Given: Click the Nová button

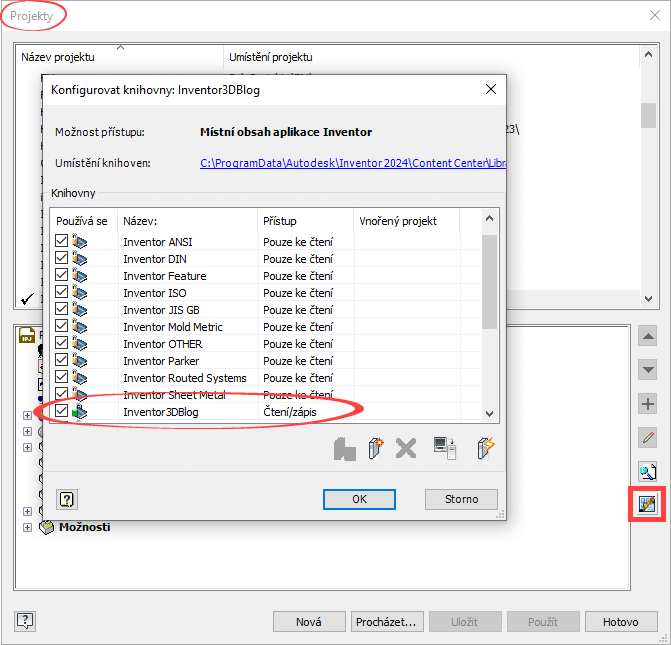Looking at the screenshot, I should point(309,621).
